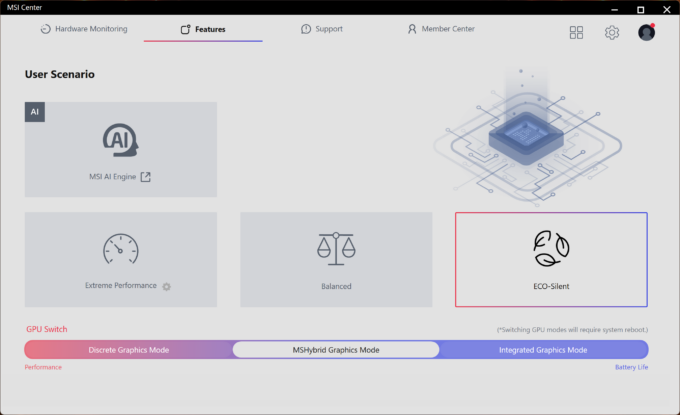Switch to Discrete Graphics Mode
The image size is (680, 415).
[129, 350]
